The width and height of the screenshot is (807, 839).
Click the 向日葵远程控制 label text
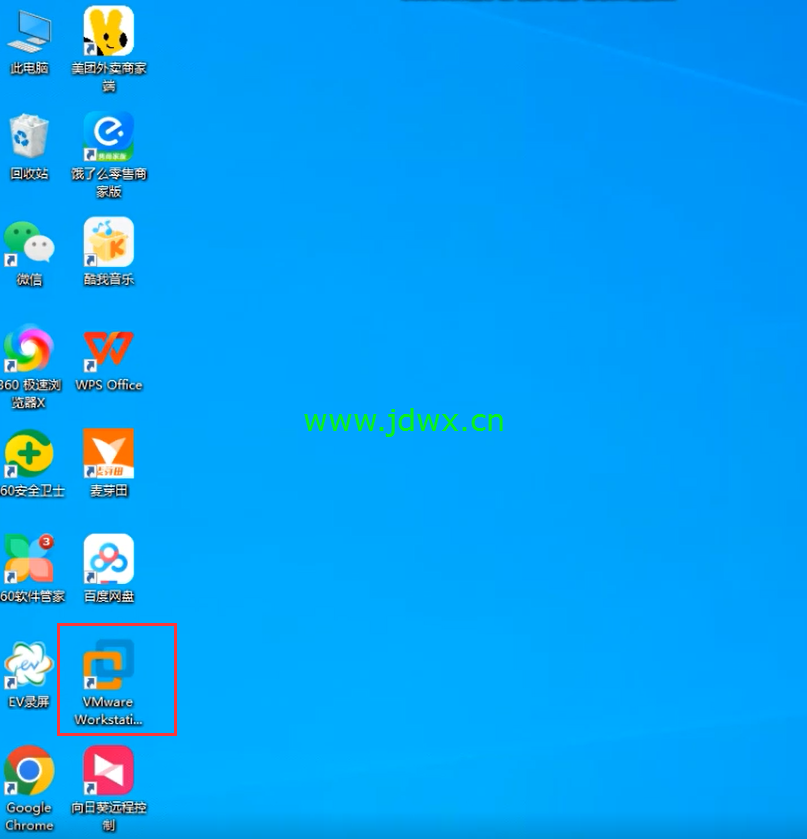(109, 816)
